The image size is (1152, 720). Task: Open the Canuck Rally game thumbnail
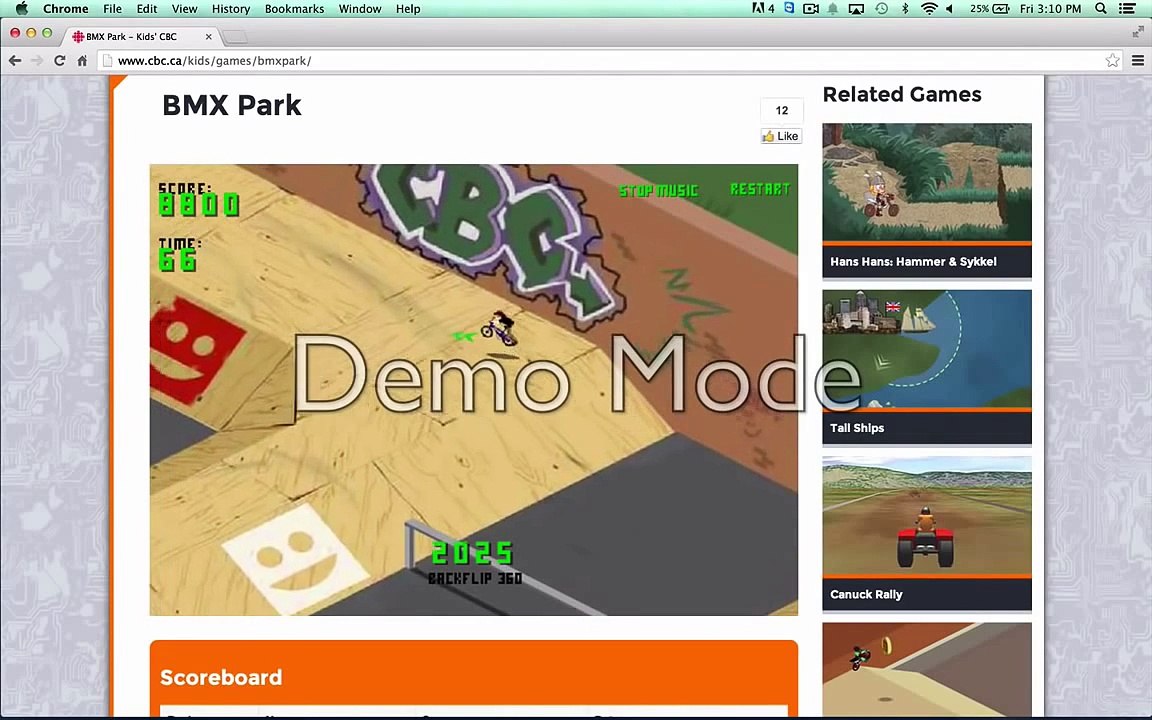pos(927,516)
